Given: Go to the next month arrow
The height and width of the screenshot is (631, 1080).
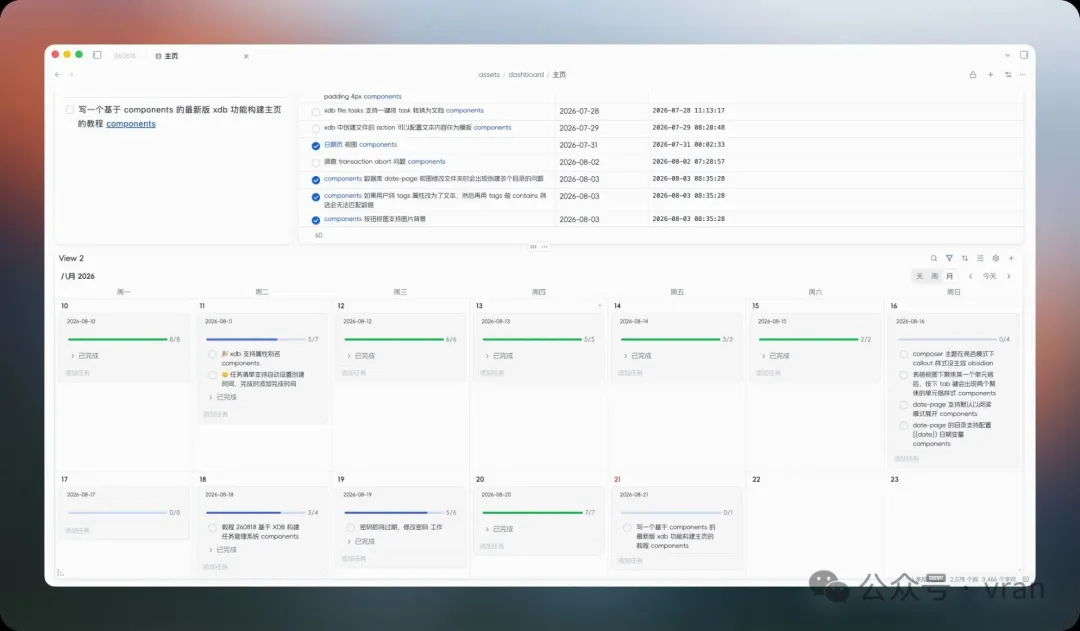Looking at the screenshot, I should [1009, 276].
